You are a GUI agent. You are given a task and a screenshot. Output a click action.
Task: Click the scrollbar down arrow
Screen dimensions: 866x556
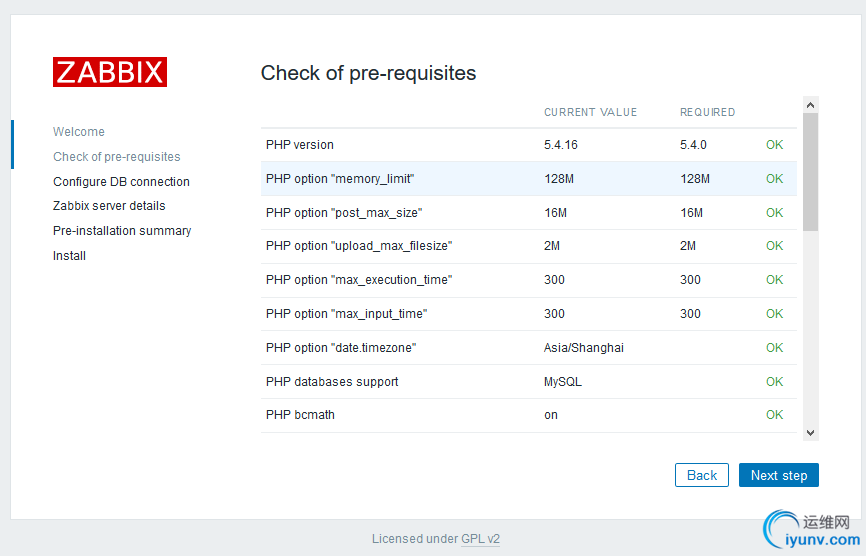(x=810, y=432)
